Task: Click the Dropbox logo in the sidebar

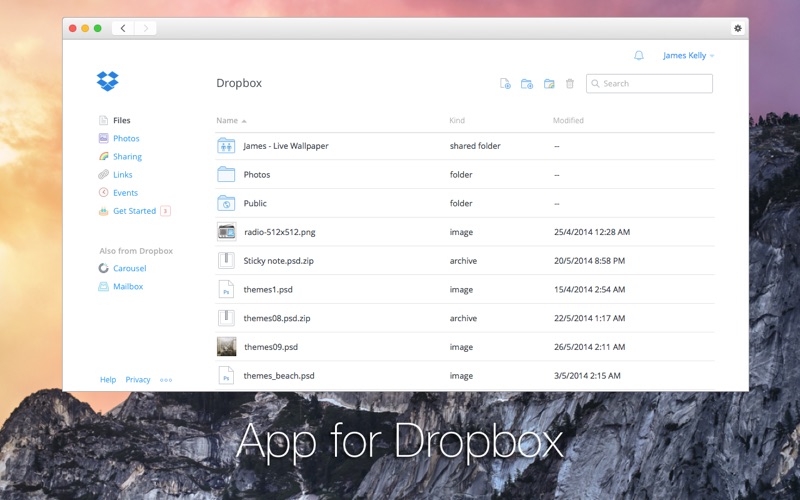Action: (108, 82)
